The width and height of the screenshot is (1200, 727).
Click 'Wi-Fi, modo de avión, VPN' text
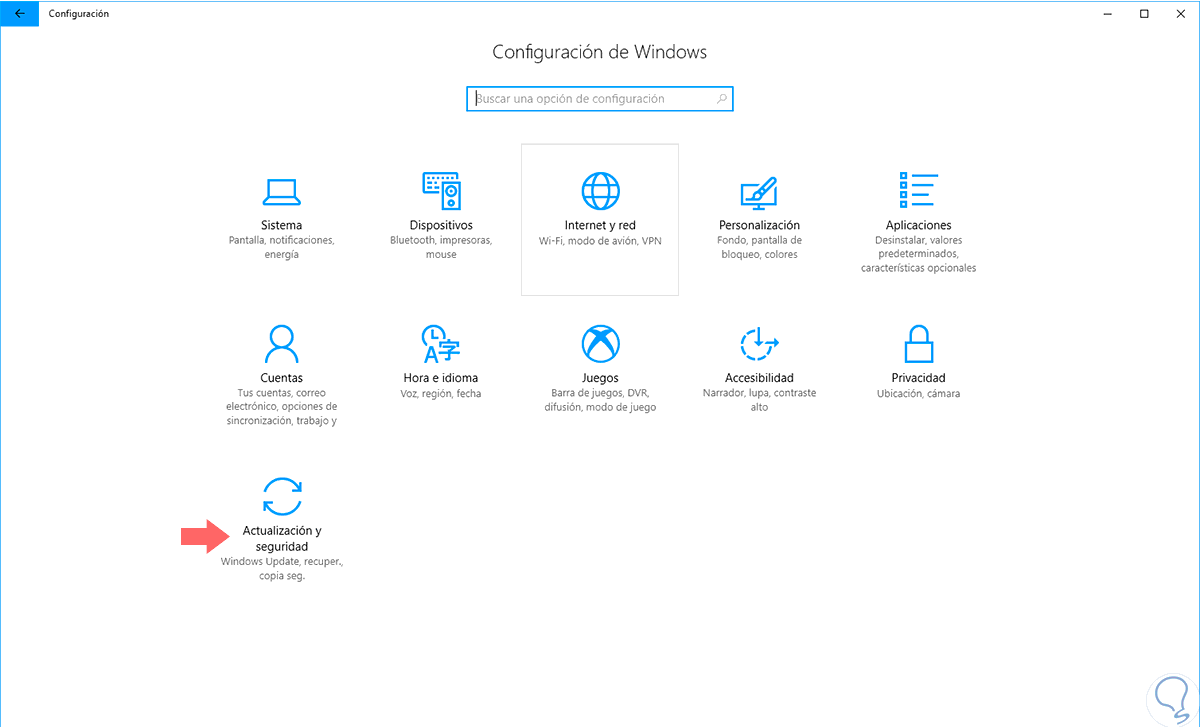click(600, 241)
